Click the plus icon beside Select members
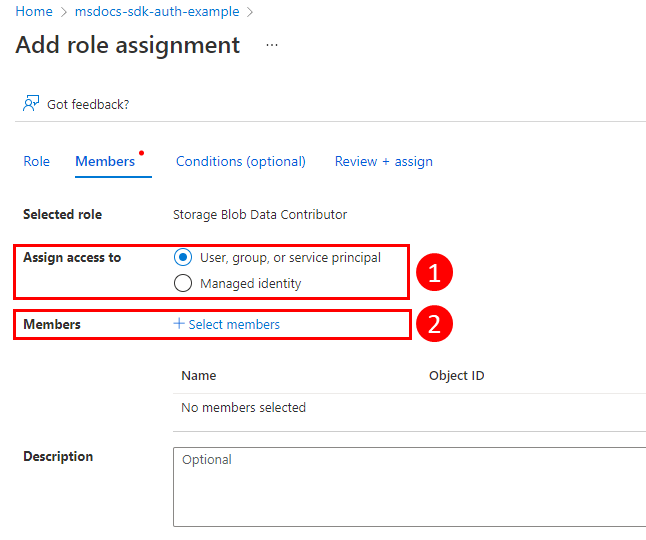 [x=179, y=324]
